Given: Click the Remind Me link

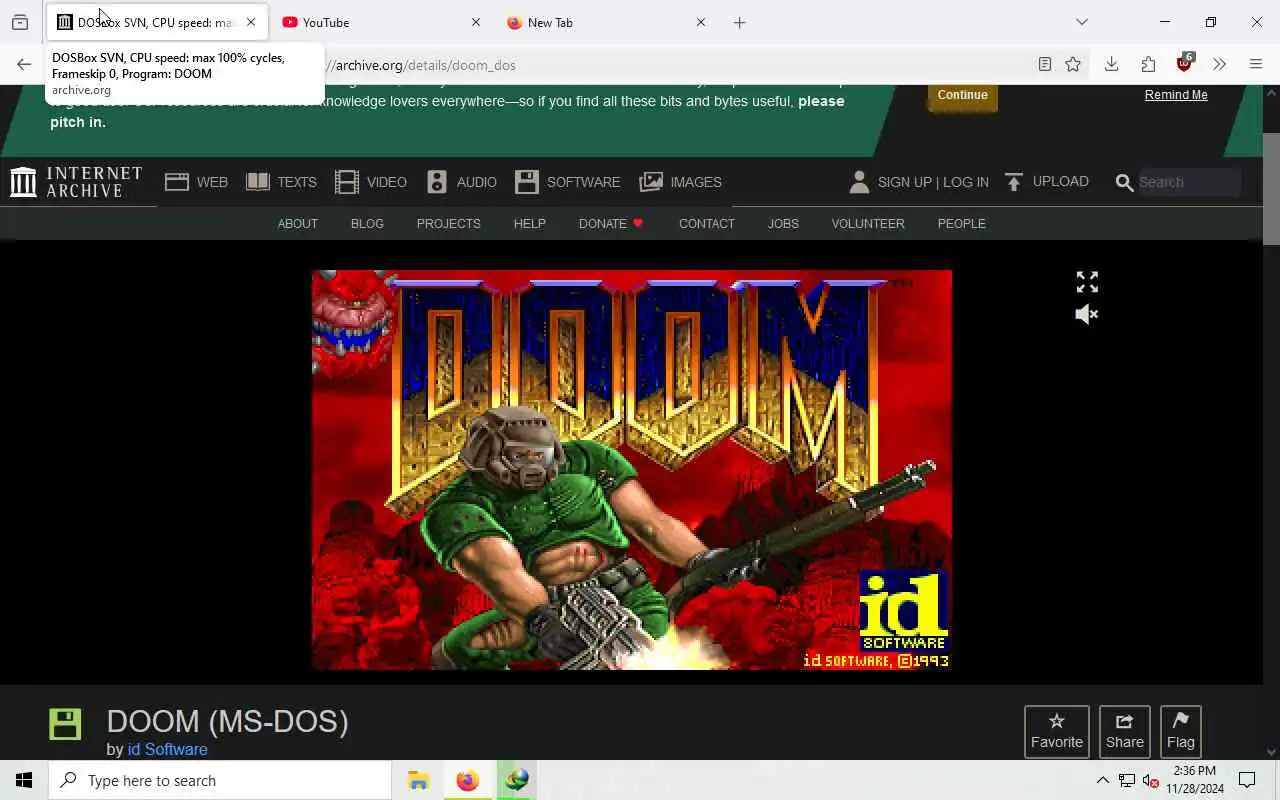Looking at the screenshot, I should pyautogui.click(x=1176, y=95).
